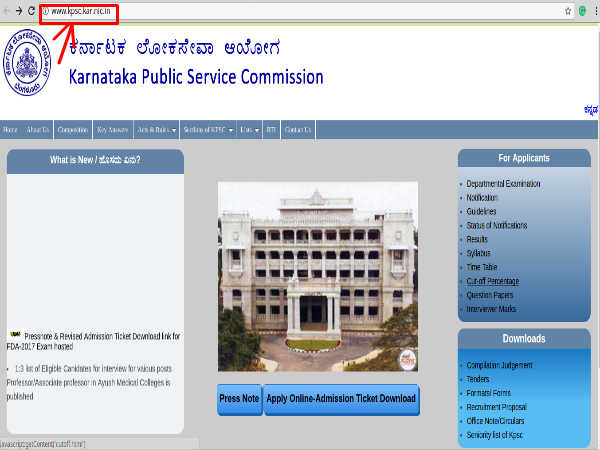The width and height of the screenshot is (600, 450).
Task: Click the site info icon before the URL
Action: click(x=46, y=11)
